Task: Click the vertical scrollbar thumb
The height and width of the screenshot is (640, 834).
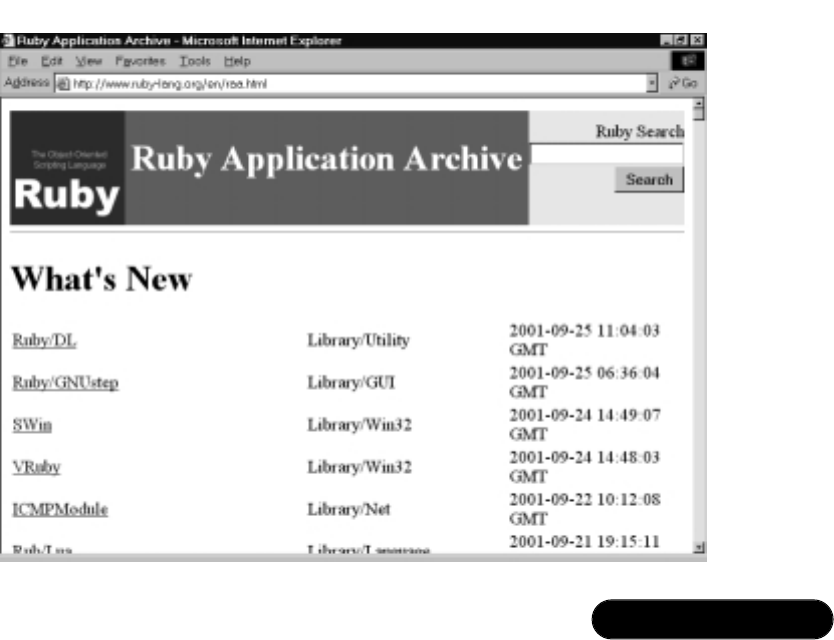Action: pyautogui.click(x=699, y=114)
